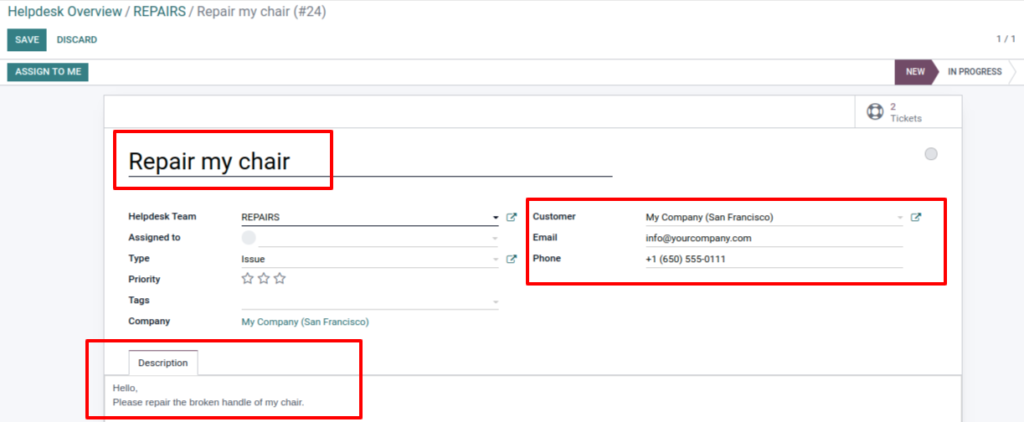Open Type field external link icon
Image resolution: width=1024 pixels, height=422 pixels.
click(x=511, y=259)
